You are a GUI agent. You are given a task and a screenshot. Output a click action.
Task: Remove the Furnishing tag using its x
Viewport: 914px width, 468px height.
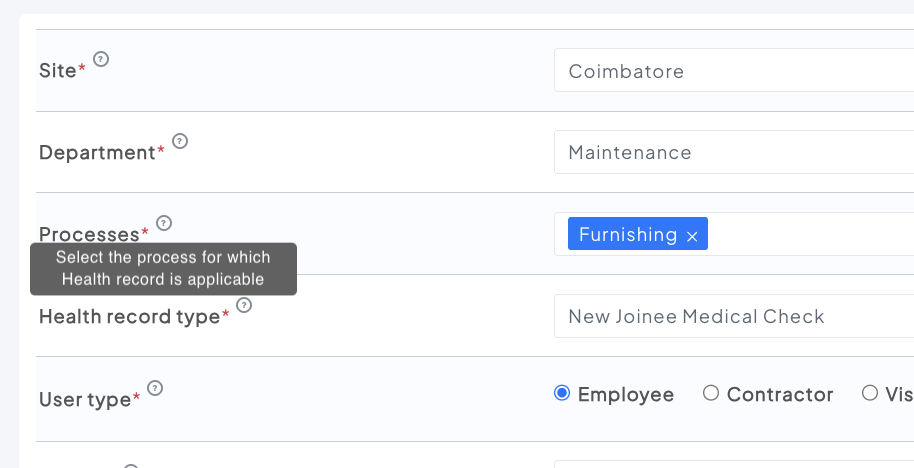(x=692, y=236)
